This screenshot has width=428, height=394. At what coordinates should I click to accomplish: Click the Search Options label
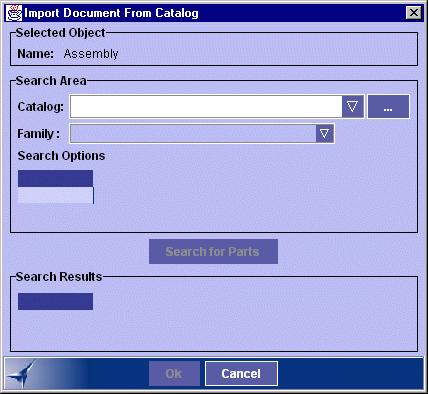coord(61,156)
